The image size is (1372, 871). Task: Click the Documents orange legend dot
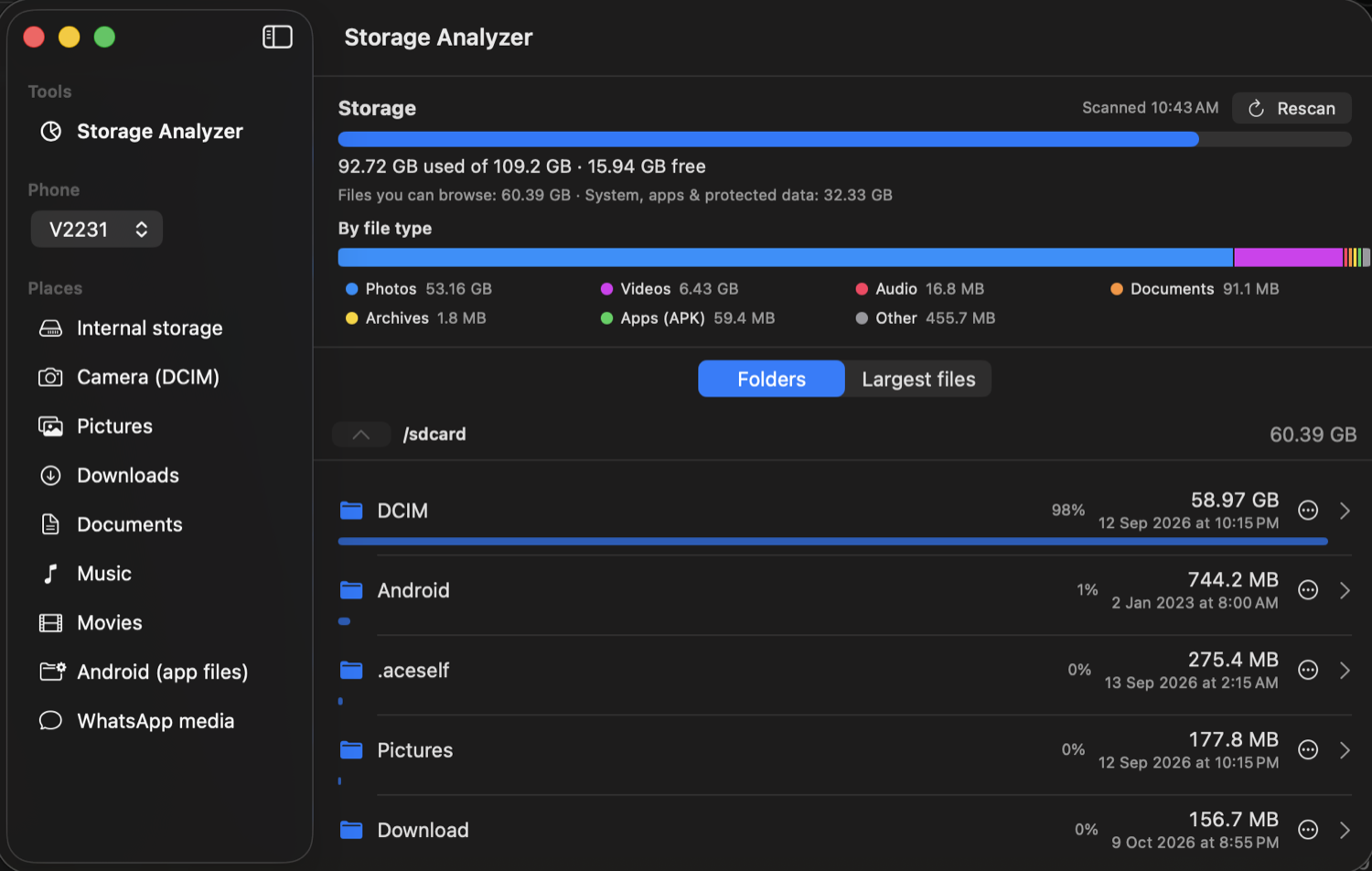coord(1117,289)
